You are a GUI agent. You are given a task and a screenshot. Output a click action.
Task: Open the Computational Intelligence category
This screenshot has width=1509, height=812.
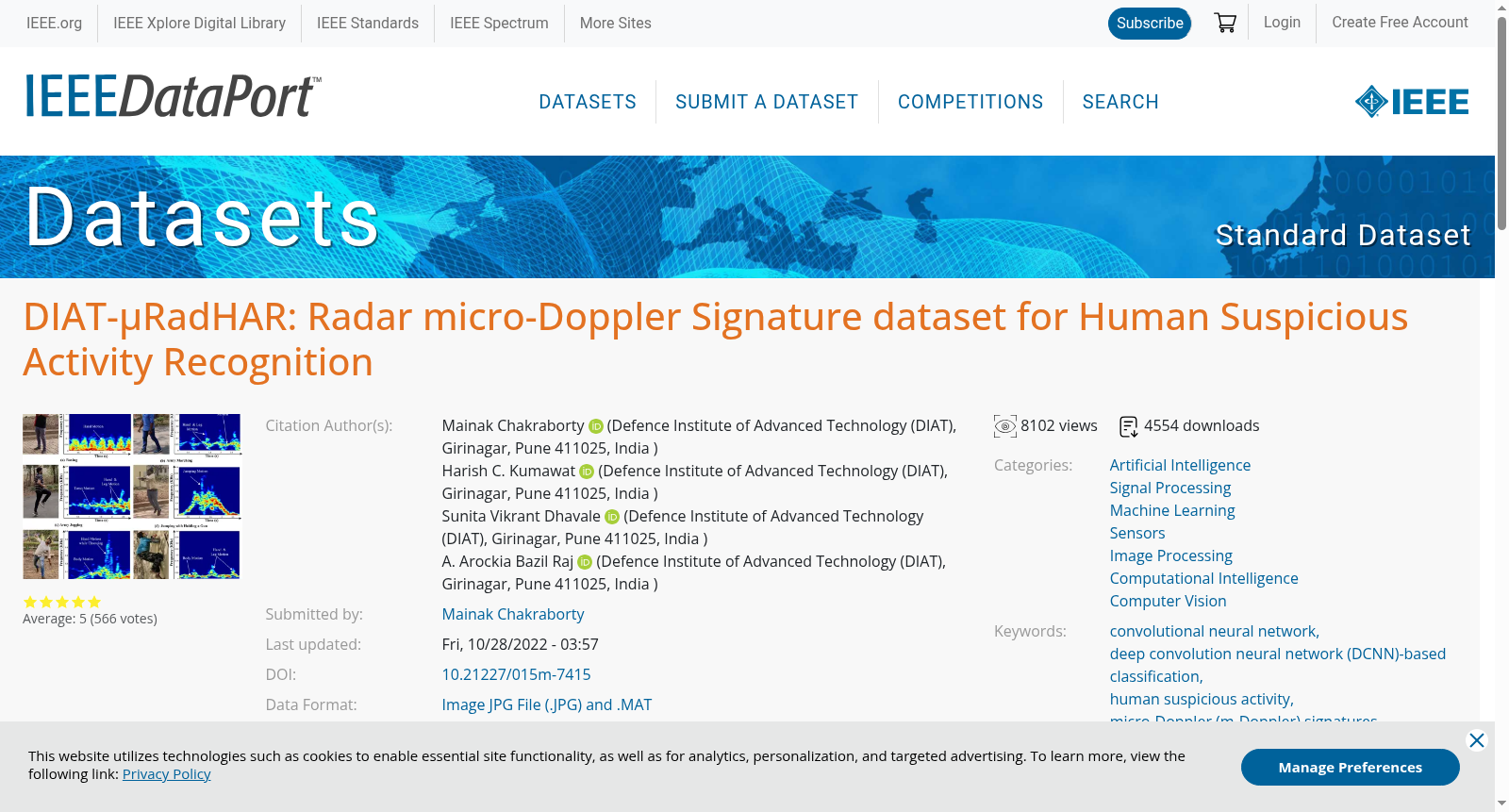point(1204,579)
